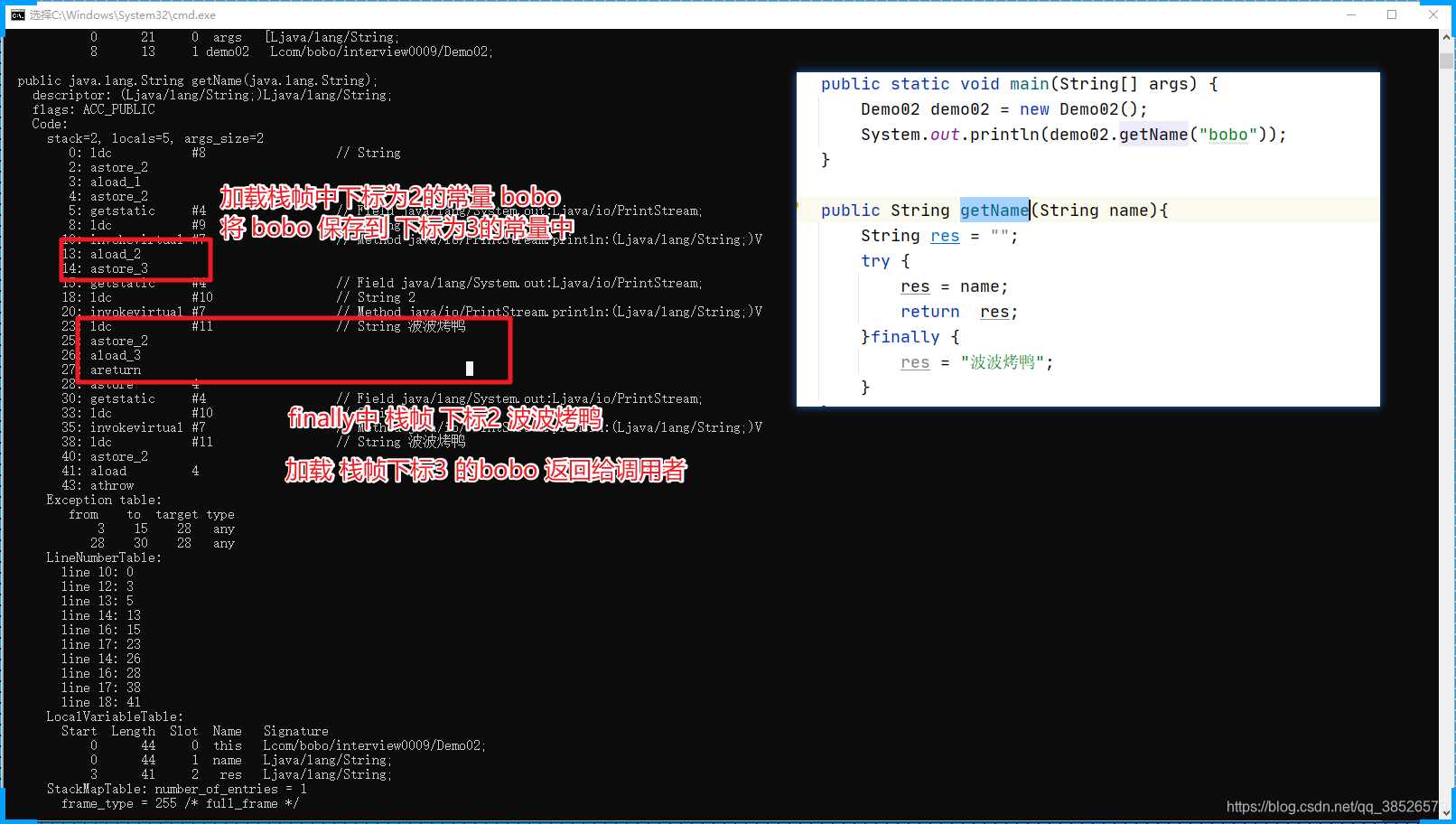Screen dimensions: 1456x824
Task: Click the "bobo" string argument in main
Action: click(x=1228, y=135)
